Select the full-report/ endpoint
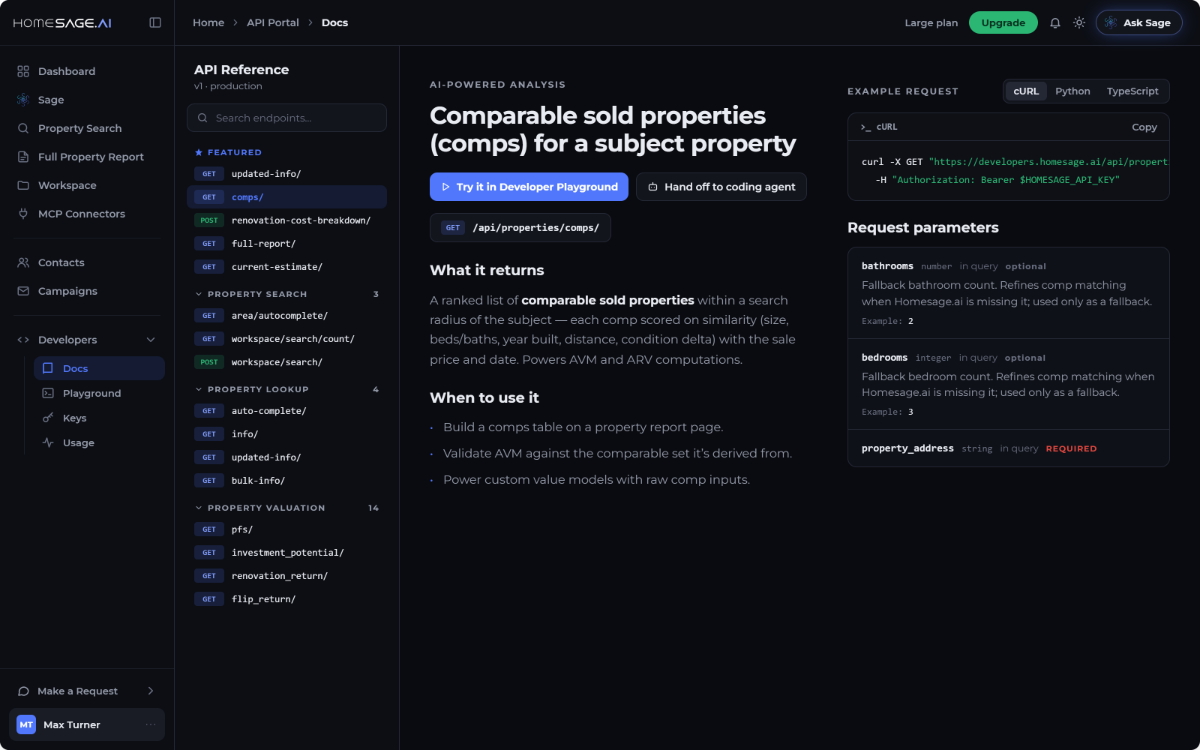1200x750 pixels. (x=287, y=244)
